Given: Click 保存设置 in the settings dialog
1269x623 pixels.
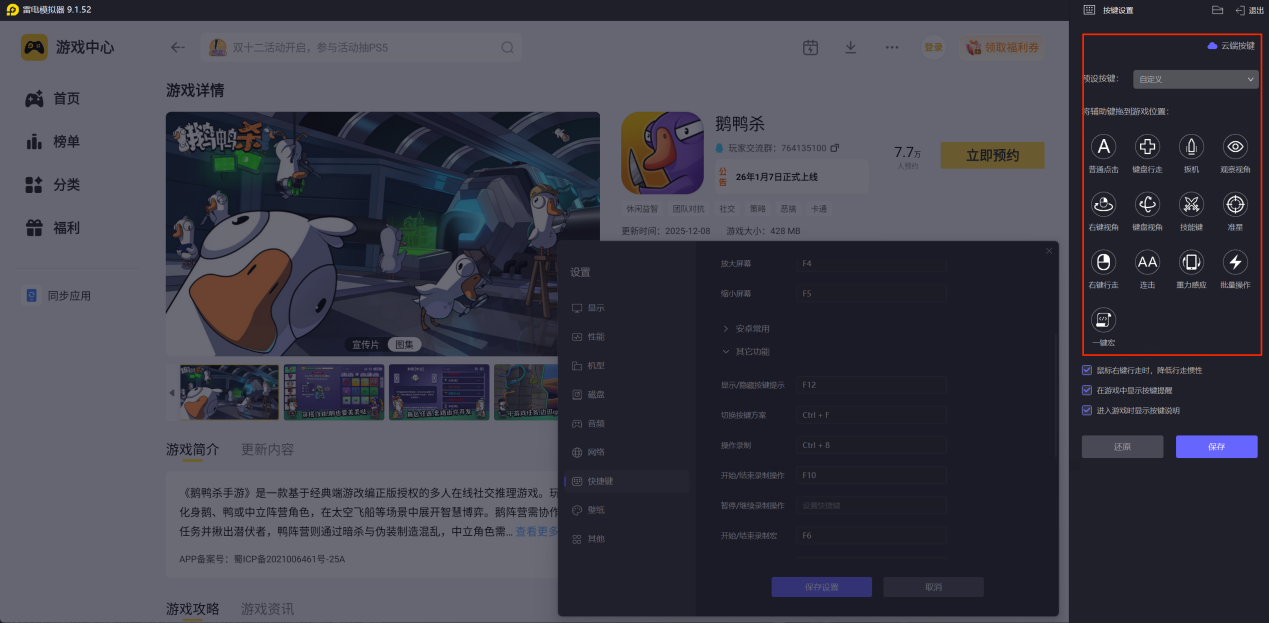Looking at the screenshot, I should coord(821,587).
